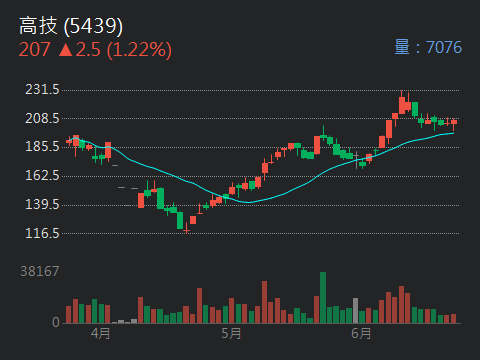The image size is (480, 360).
Task: Click the 4月 date axis label
Action: coord(100,333)
